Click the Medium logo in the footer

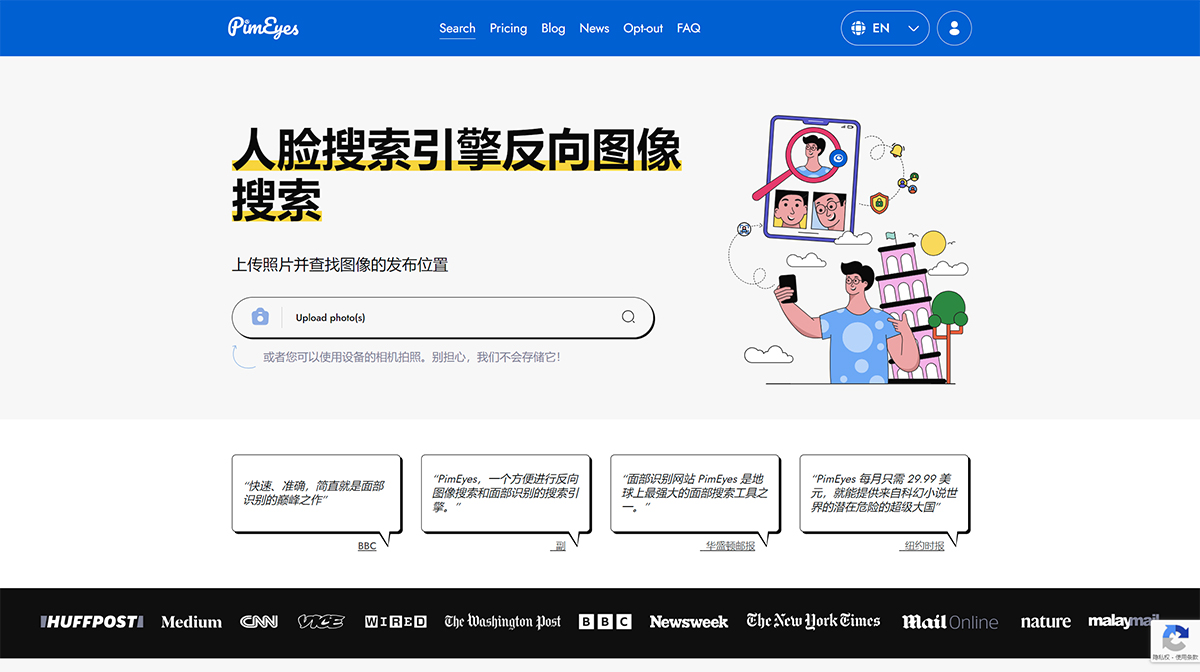[191, 621]
